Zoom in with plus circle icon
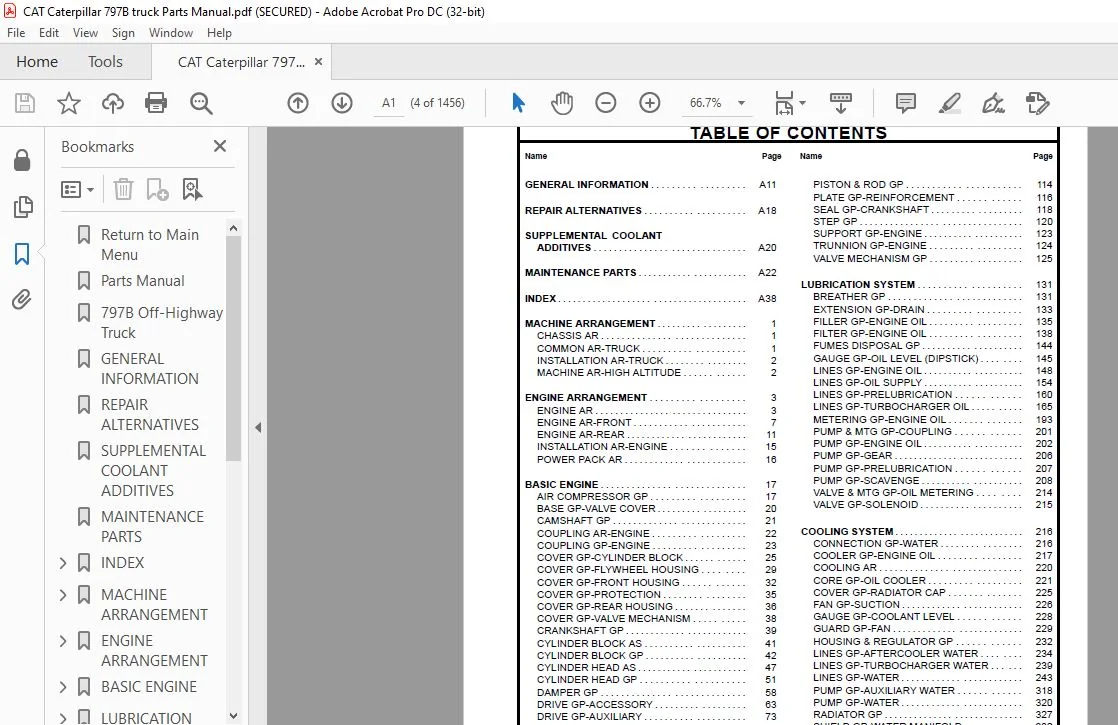Screen dimensions: 1118x725 650,103
